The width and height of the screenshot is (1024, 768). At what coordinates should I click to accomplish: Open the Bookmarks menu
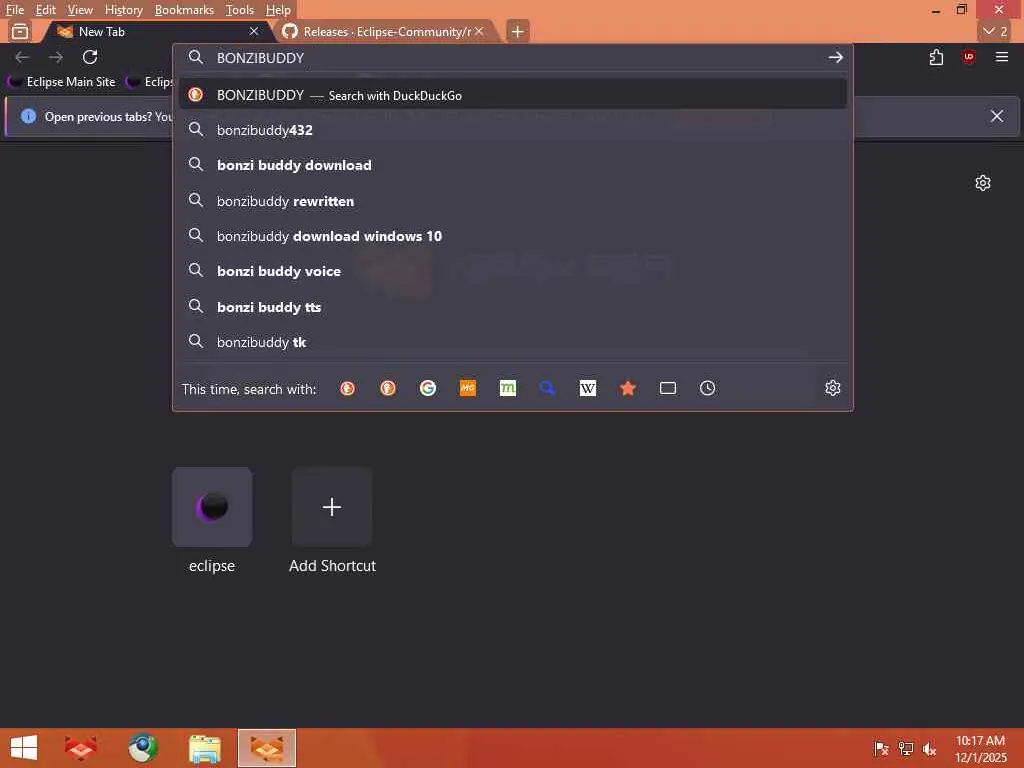click(184, 10)
